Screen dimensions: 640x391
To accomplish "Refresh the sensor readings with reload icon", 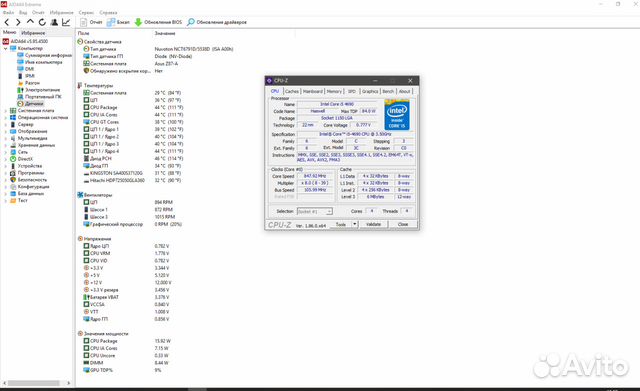I will coord(42,22).
